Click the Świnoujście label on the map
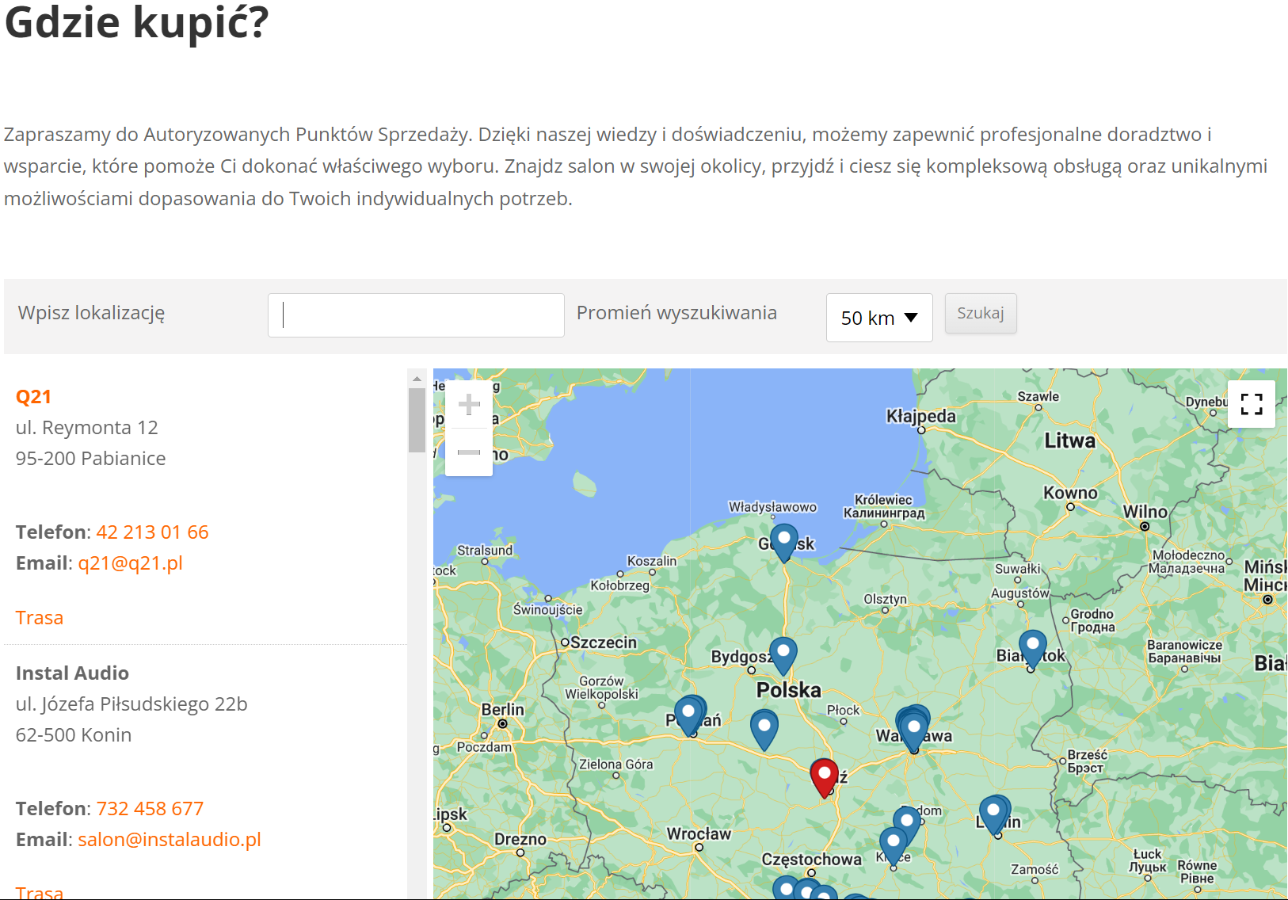 pyautogui.click(x=547, y=609)
